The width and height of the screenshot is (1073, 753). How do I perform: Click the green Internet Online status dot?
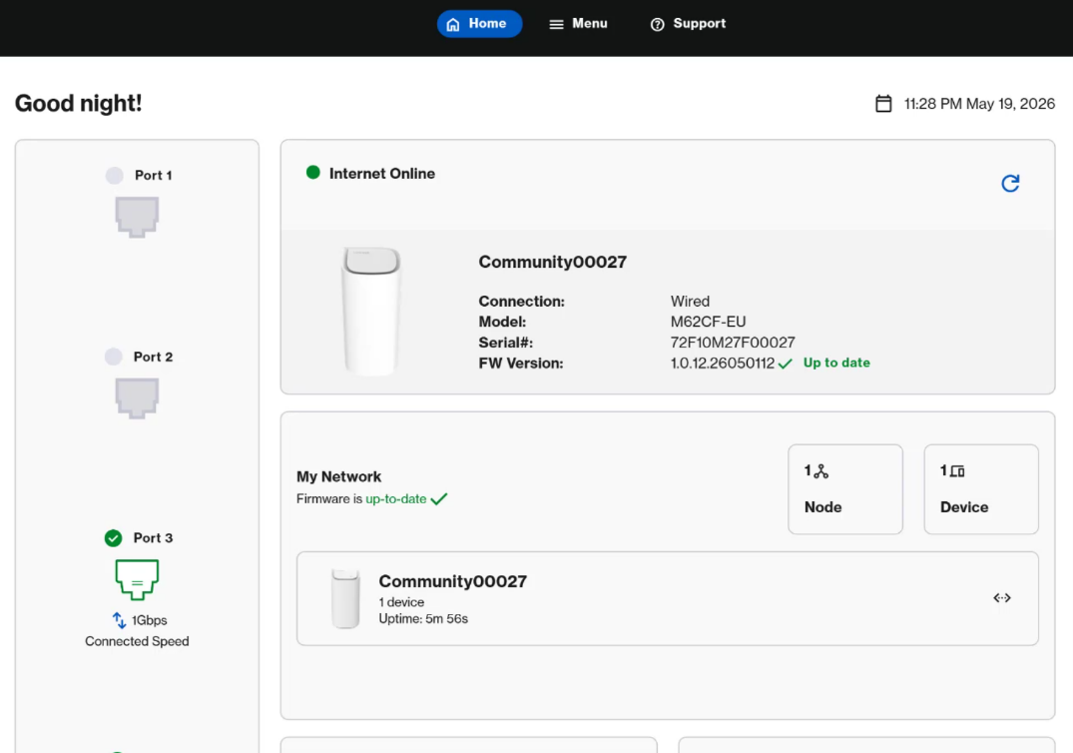(x=313, y=173)
